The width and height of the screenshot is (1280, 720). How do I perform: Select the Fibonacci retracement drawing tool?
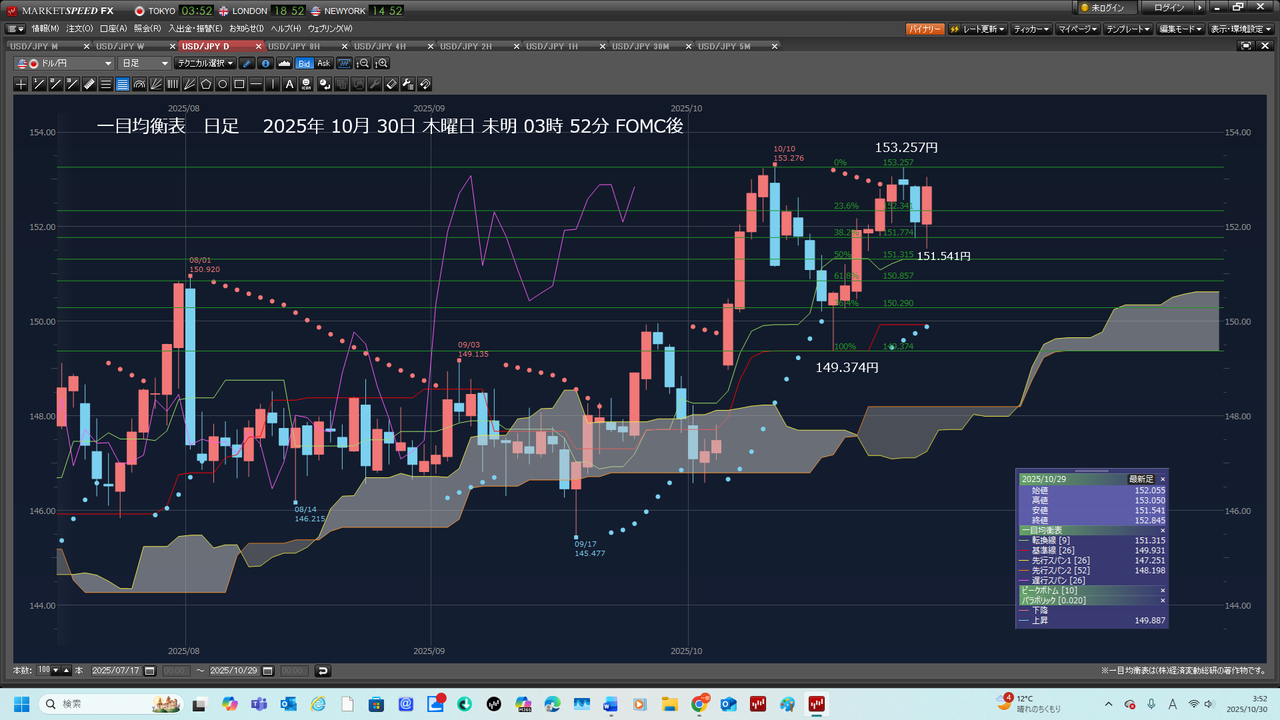(122, 84)
